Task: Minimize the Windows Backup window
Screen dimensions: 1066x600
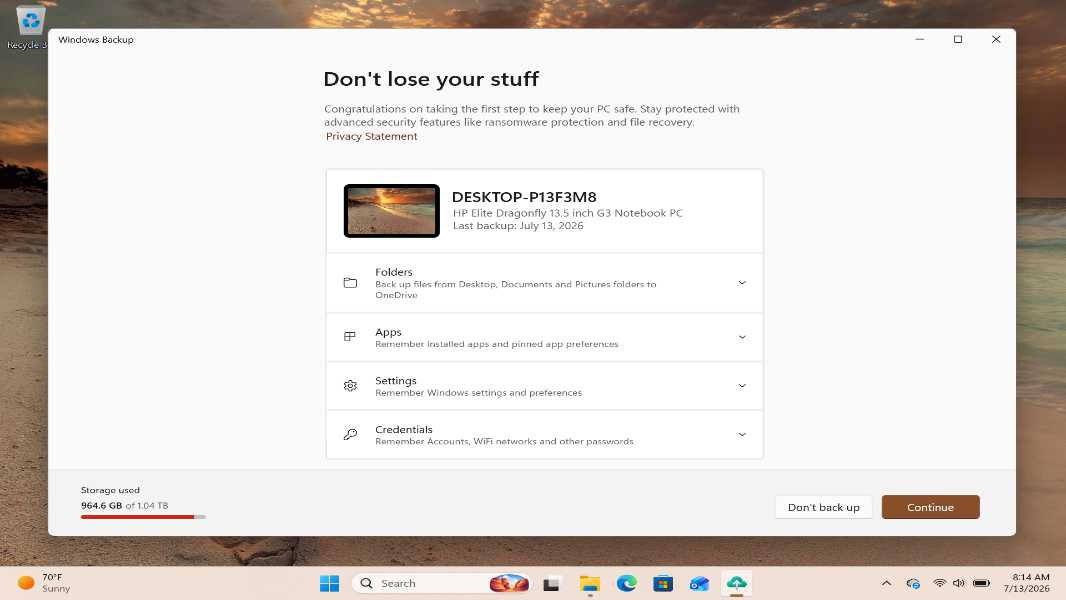Action: coord(920,39)
